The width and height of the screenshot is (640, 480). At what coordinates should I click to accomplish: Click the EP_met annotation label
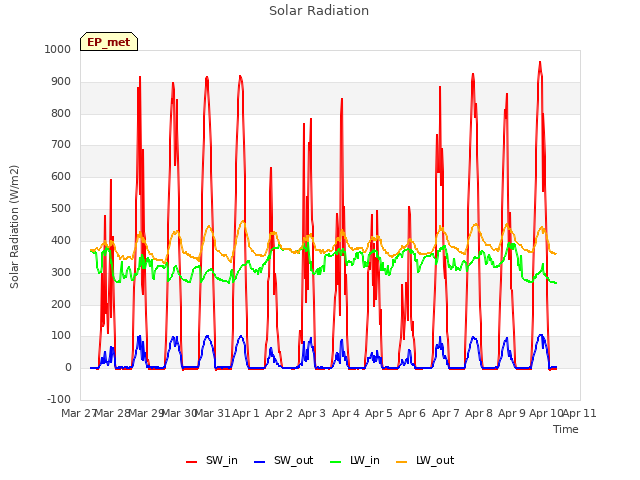109,42
